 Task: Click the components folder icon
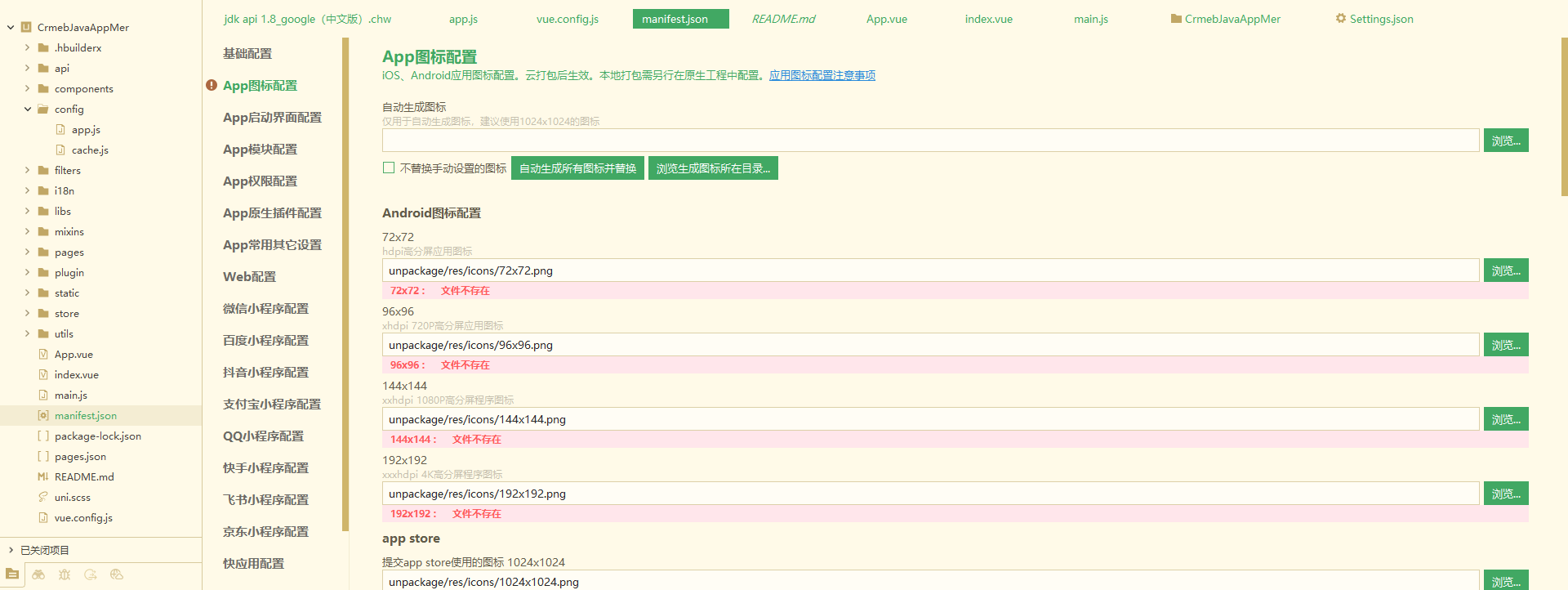tap(44, 88)
